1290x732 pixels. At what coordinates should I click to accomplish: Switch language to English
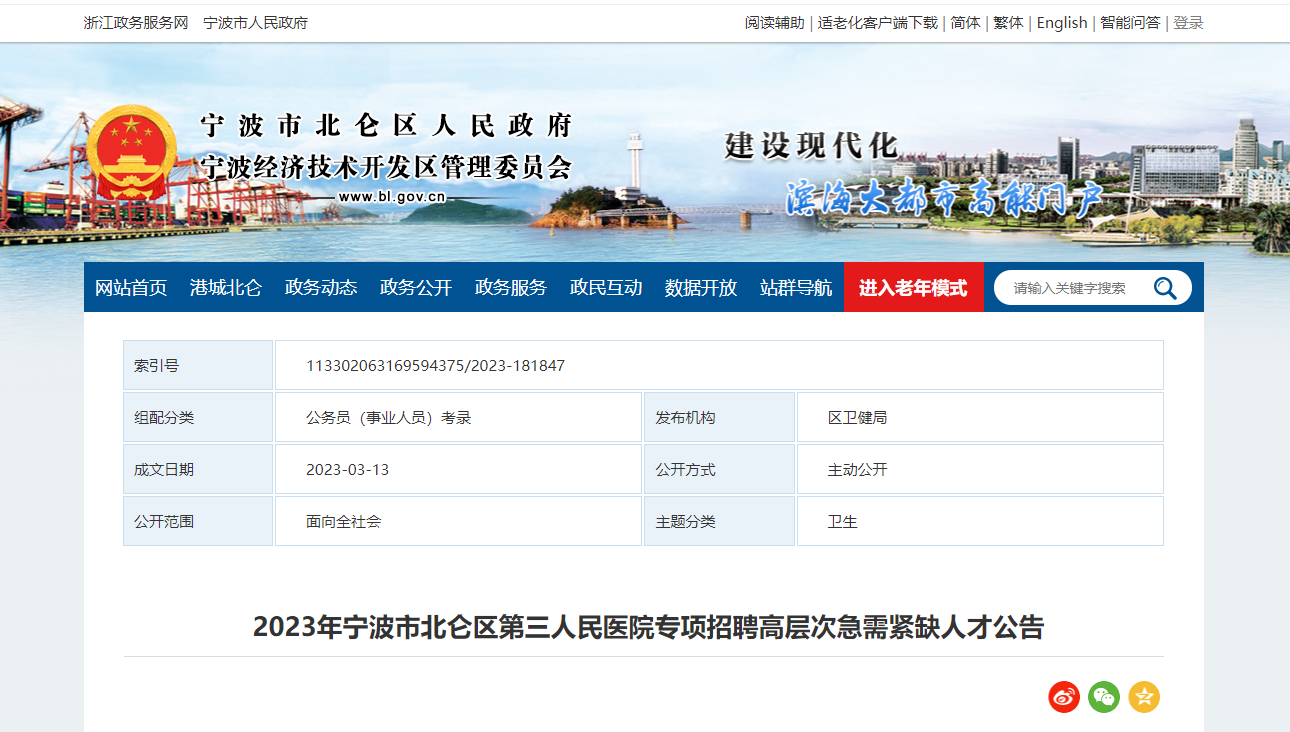tap(1061, 23)
